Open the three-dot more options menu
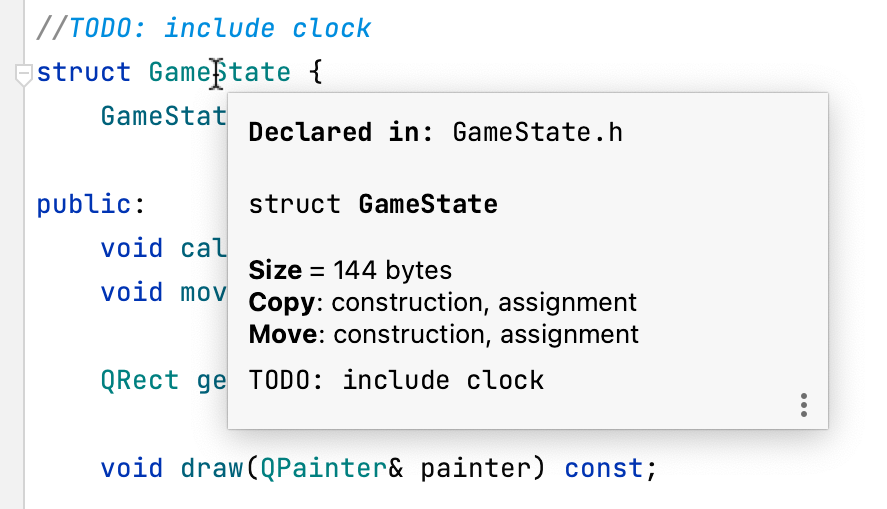The width and height of the screenshot is (887, 509). click(x=804, y=405)
